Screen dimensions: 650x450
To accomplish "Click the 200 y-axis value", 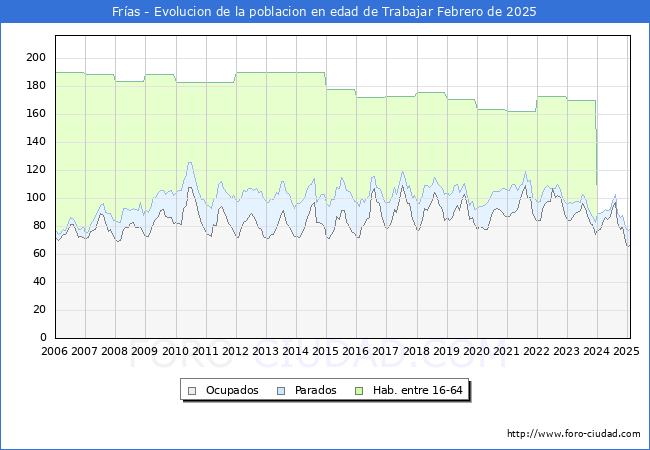I will coord(36,58).
